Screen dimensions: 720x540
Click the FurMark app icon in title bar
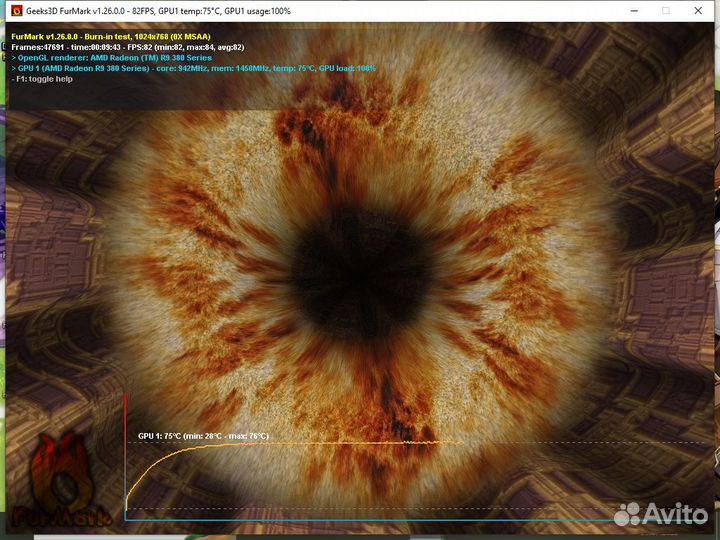(16, 10)
